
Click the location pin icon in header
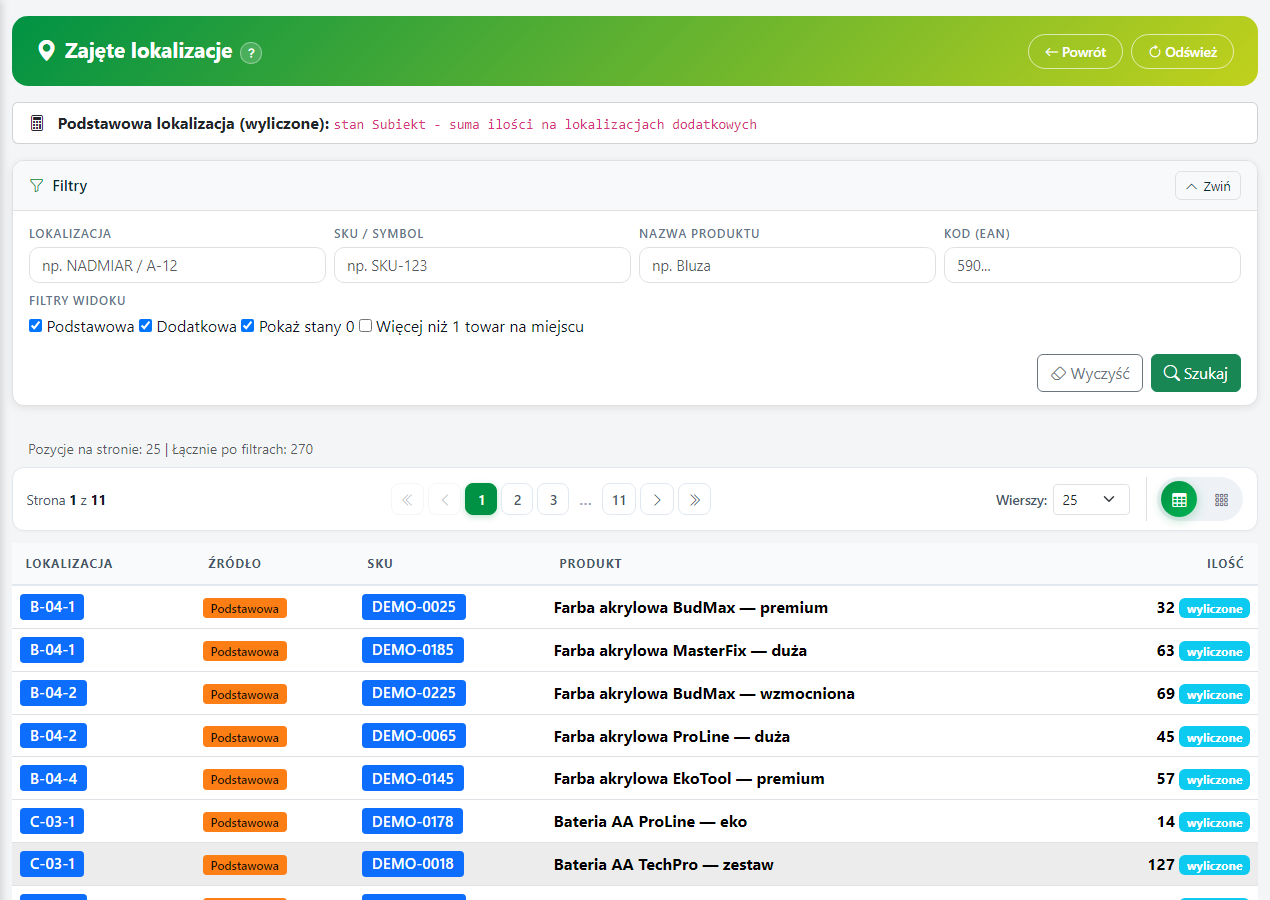[46, 51]
